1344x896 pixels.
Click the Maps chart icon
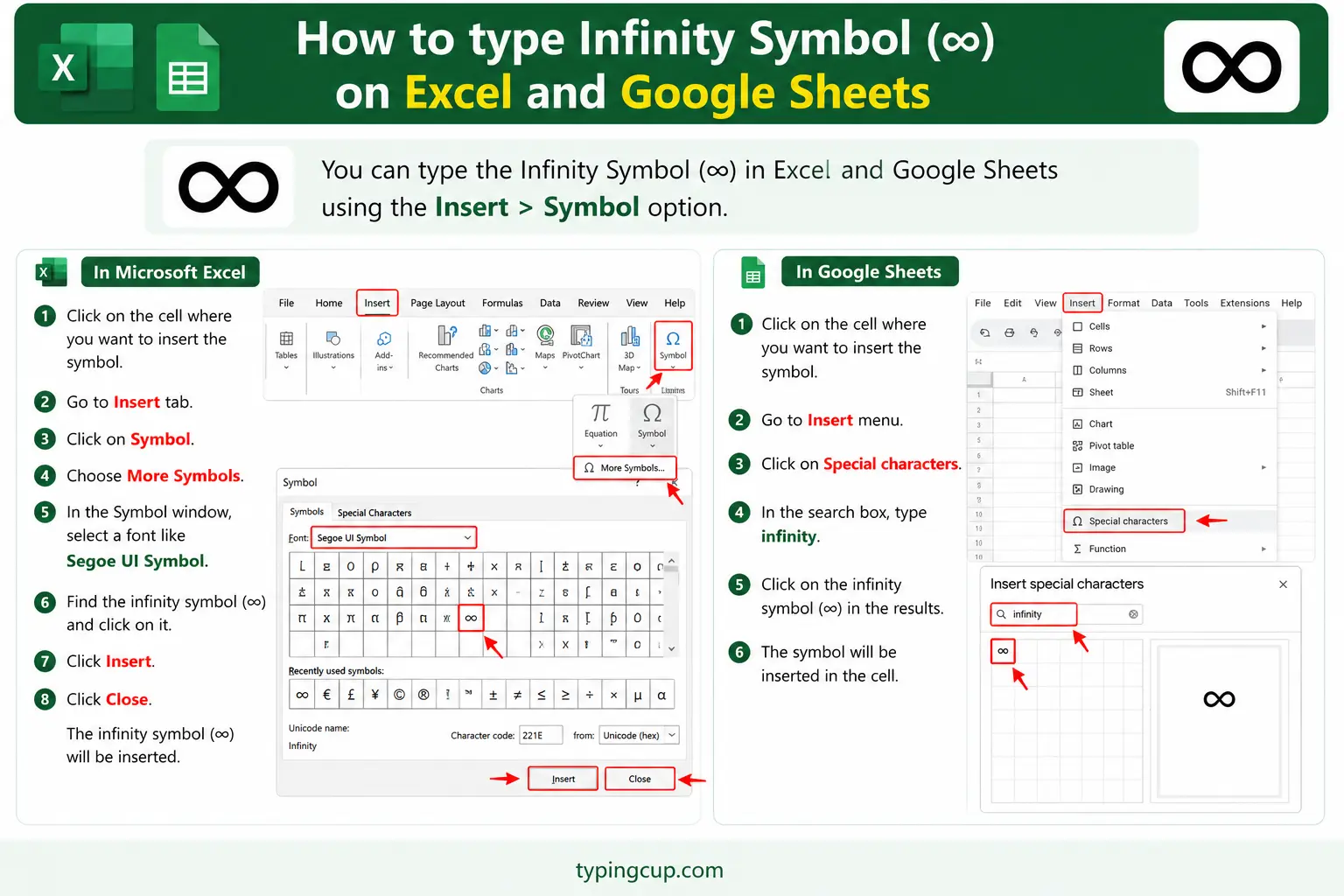545,335
